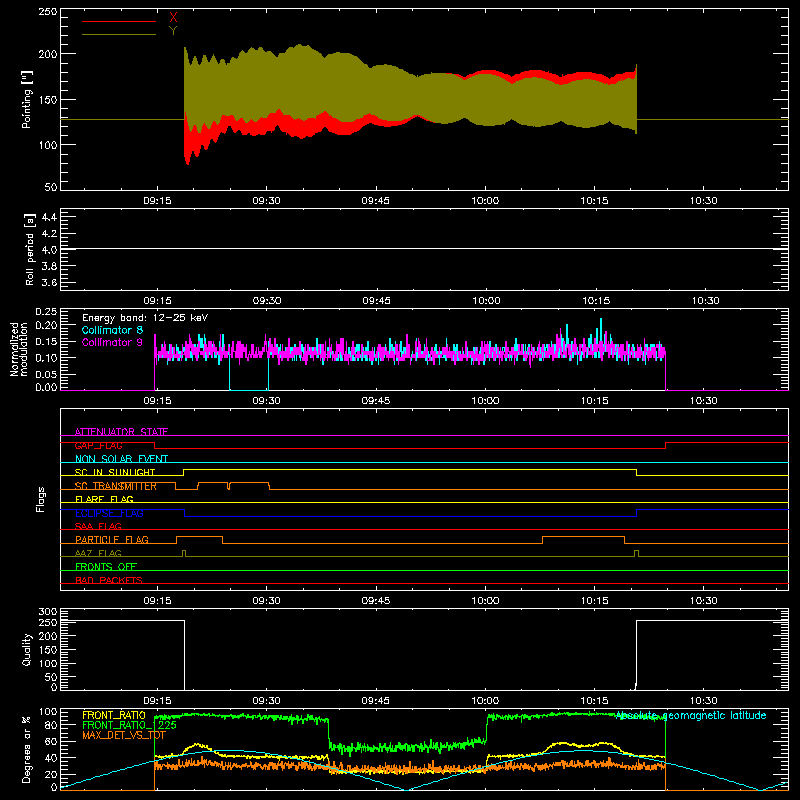Click the 'Roll period [s]' axis label
The image size is (800, 800).
tap(29, 249)
